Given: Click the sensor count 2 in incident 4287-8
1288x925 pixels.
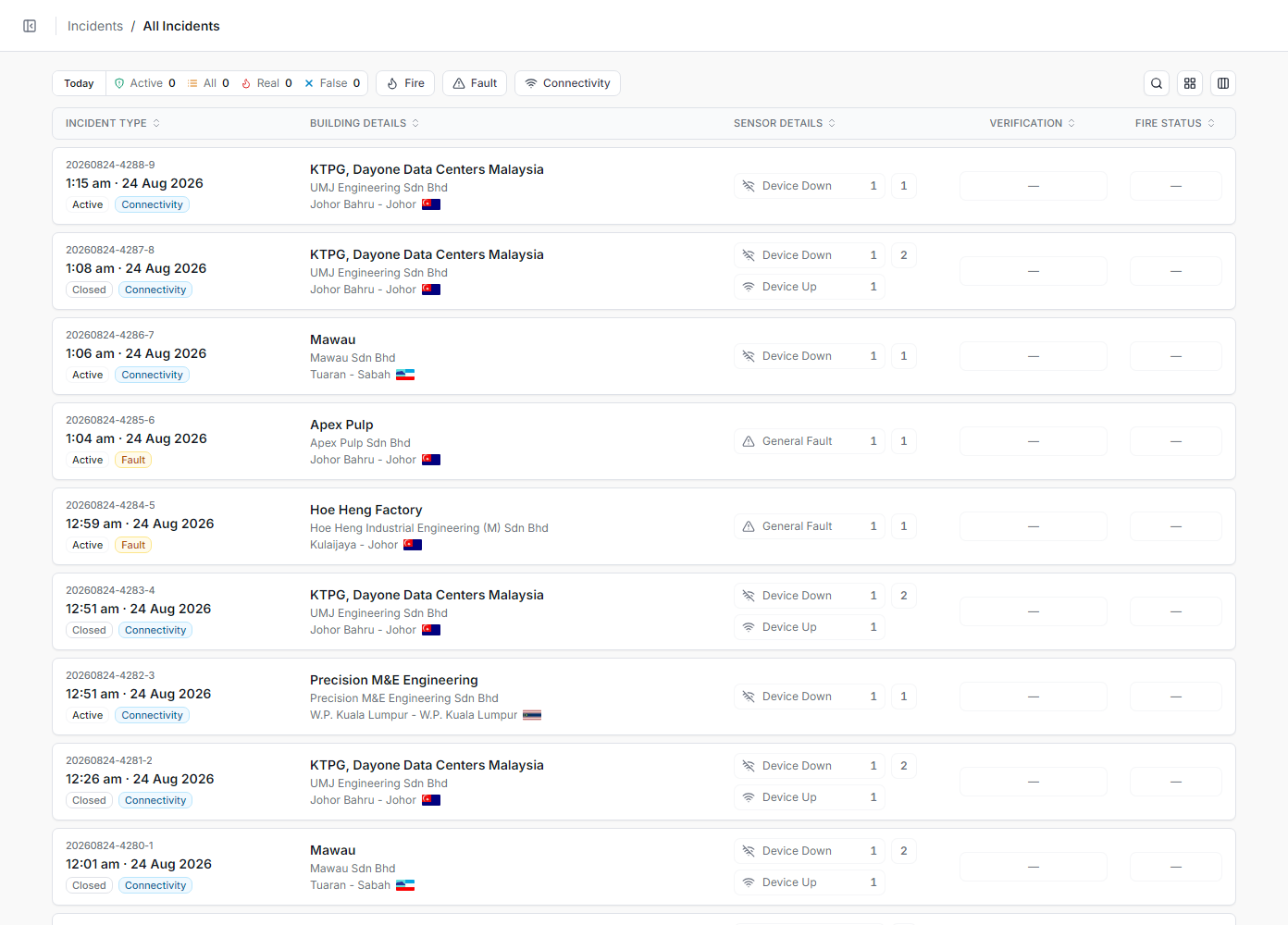Looking at the screenshot, I should [904, 255].
